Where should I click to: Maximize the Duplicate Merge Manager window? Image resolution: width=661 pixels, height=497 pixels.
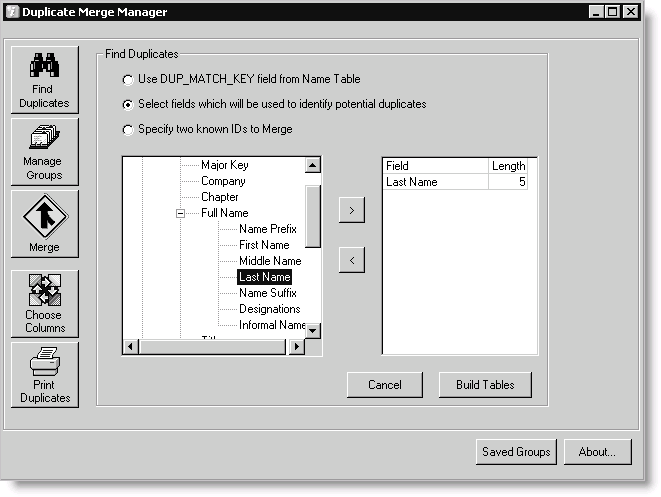pos(613,12)
